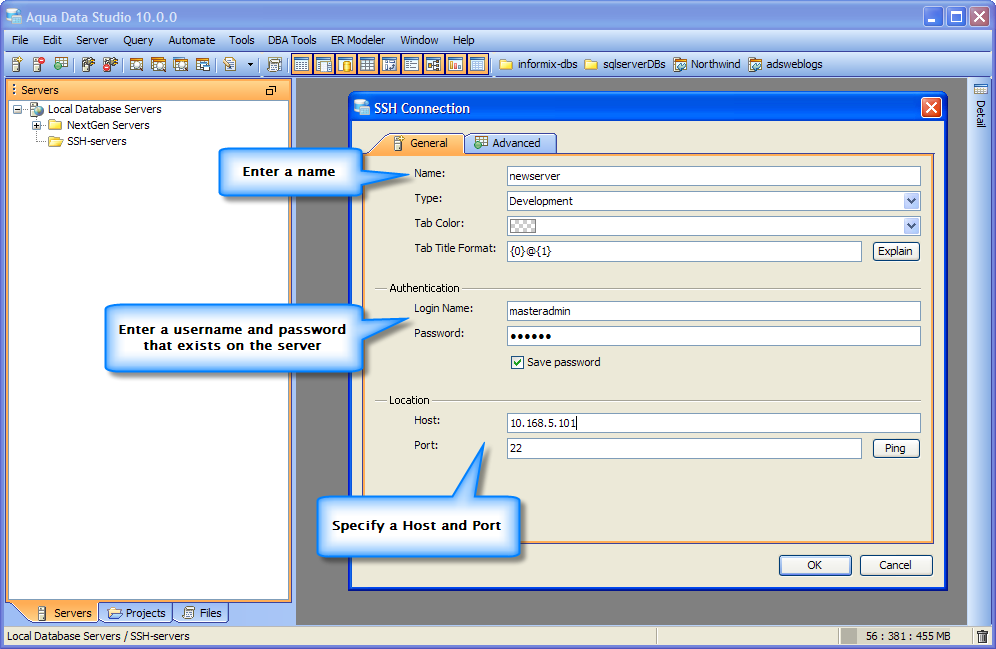Screen dimensions: 996x649
Task: Click the highlighted hierarchy diagram toolbar icon
Action: tap(433, 64)
